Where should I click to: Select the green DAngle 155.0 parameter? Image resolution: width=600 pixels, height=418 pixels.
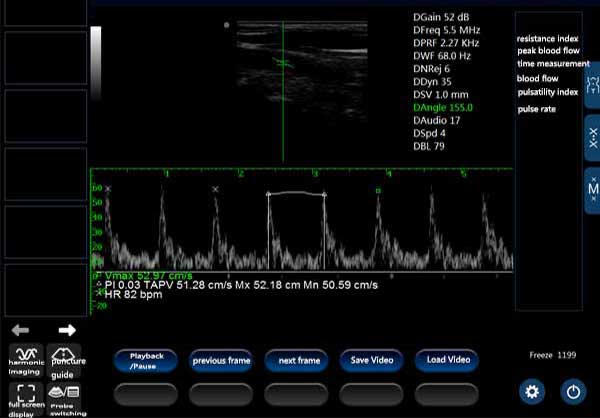pyautogui.click(x=443, y=107)
